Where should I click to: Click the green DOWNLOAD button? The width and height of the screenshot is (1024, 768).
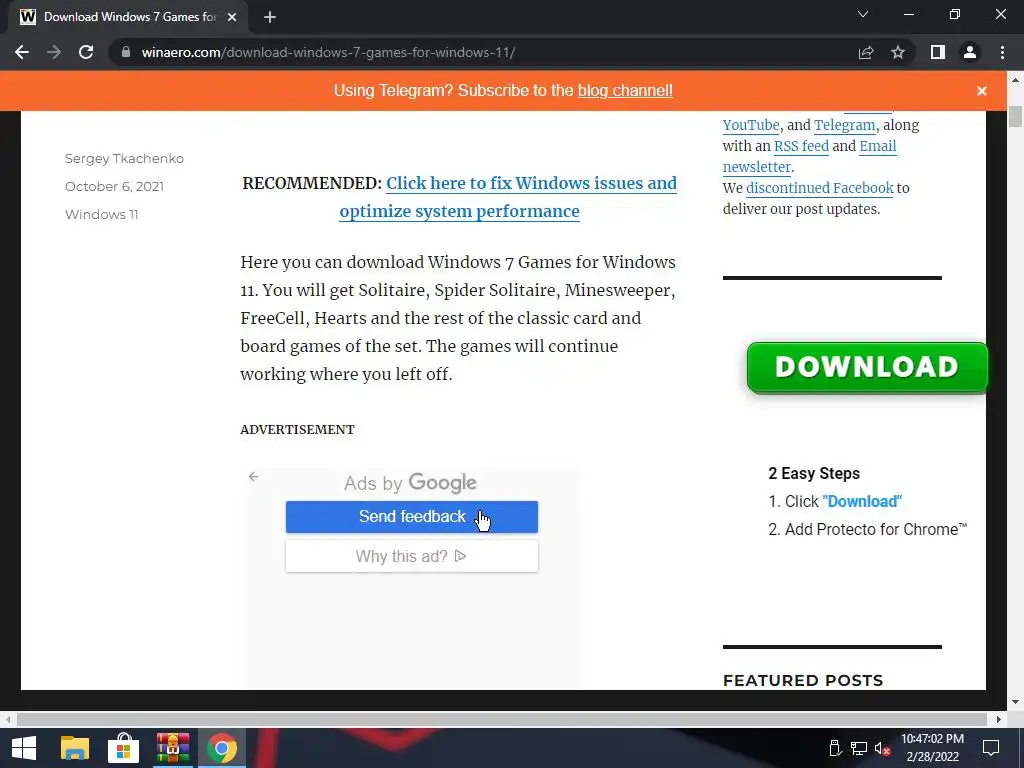(867, 368)
